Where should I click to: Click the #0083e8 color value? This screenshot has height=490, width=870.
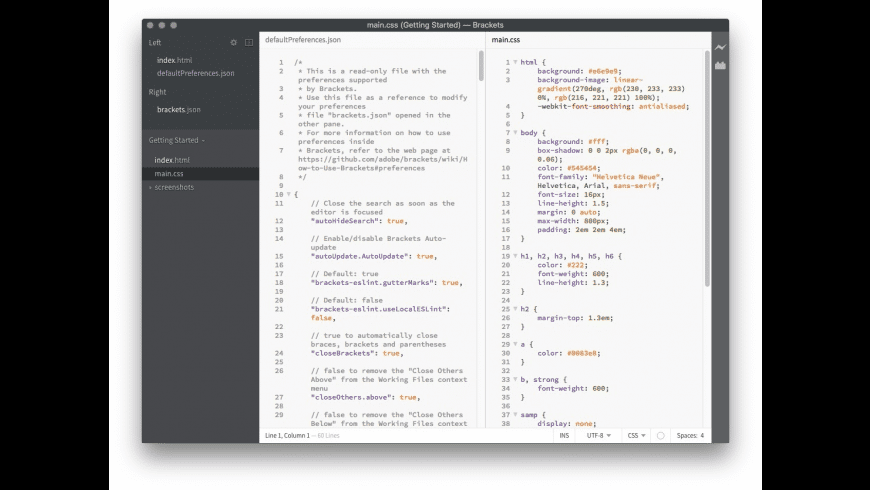point(581,353)
